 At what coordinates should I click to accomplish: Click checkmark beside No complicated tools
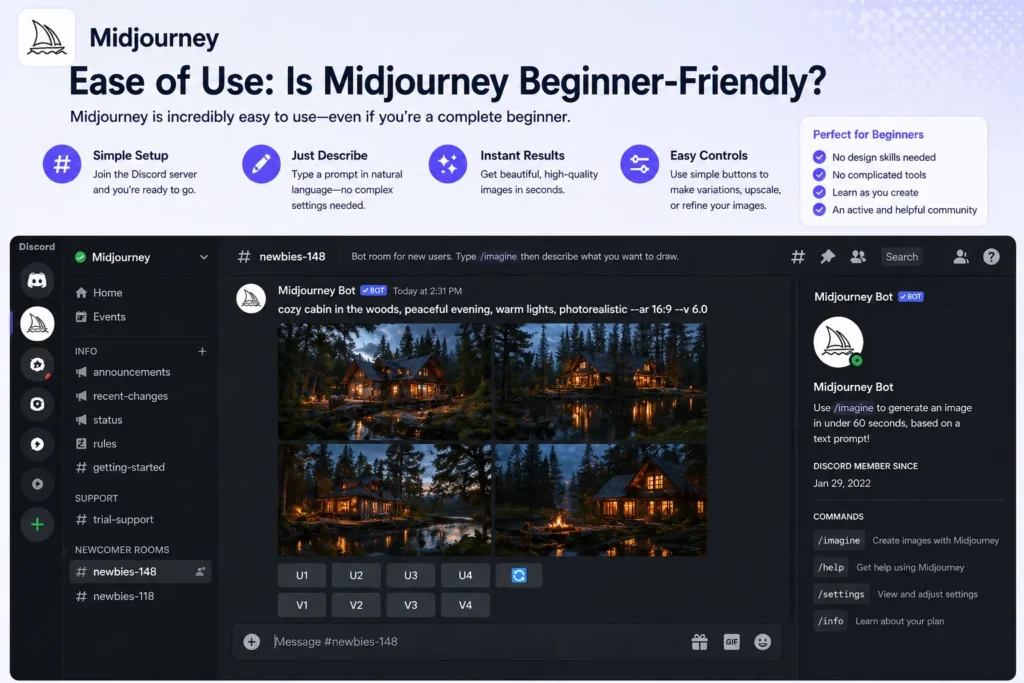point(819,174)
